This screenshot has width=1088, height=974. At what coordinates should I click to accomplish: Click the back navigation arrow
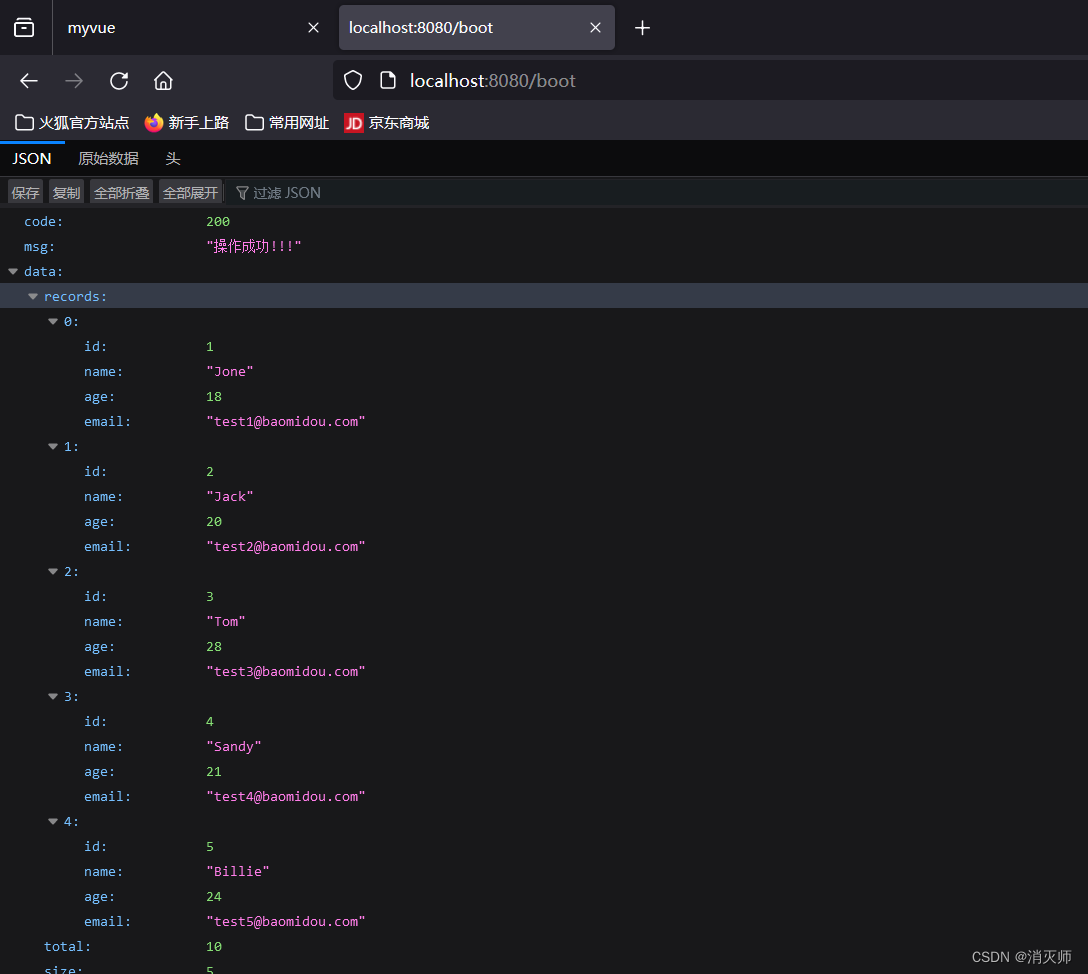(x=28, y=80)
